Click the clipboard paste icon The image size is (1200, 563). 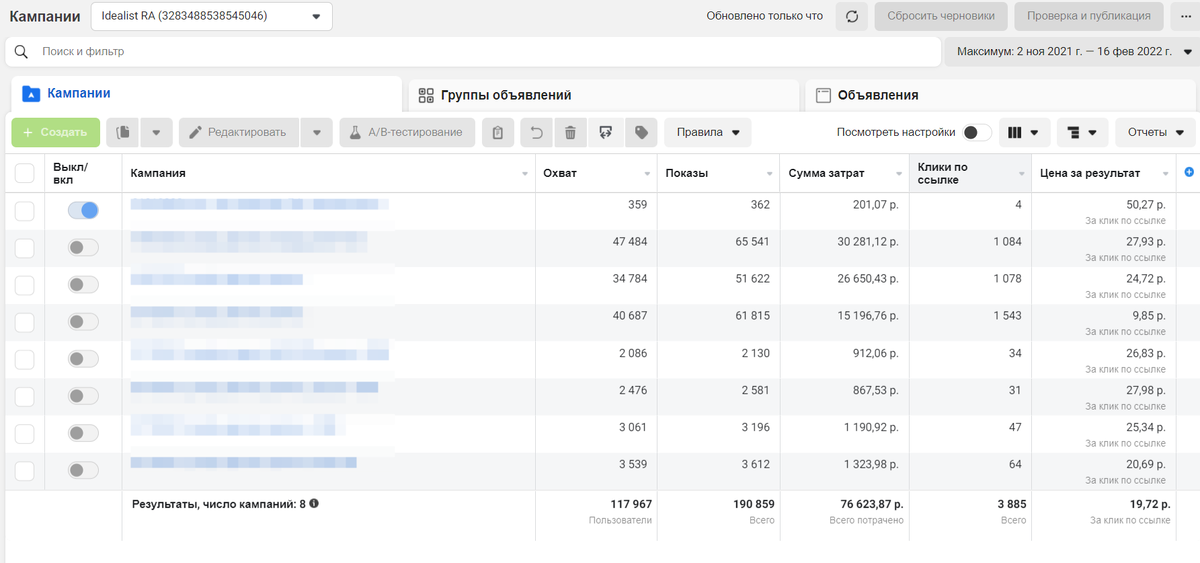pos(498,132)
